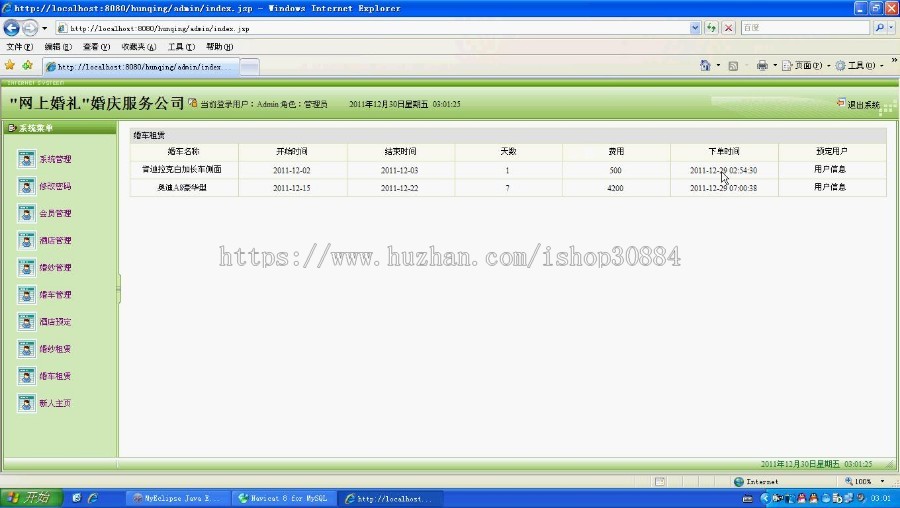The image size is (900, 508).
Task: Click the 下单时间 column header
Action: coord(724,152)
